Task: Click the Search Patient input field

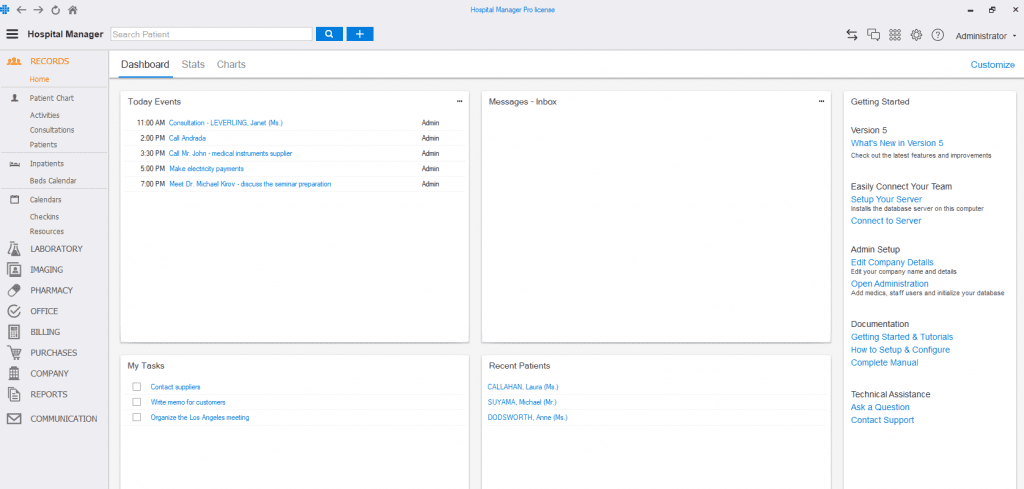Action: (x=211, y=34)
